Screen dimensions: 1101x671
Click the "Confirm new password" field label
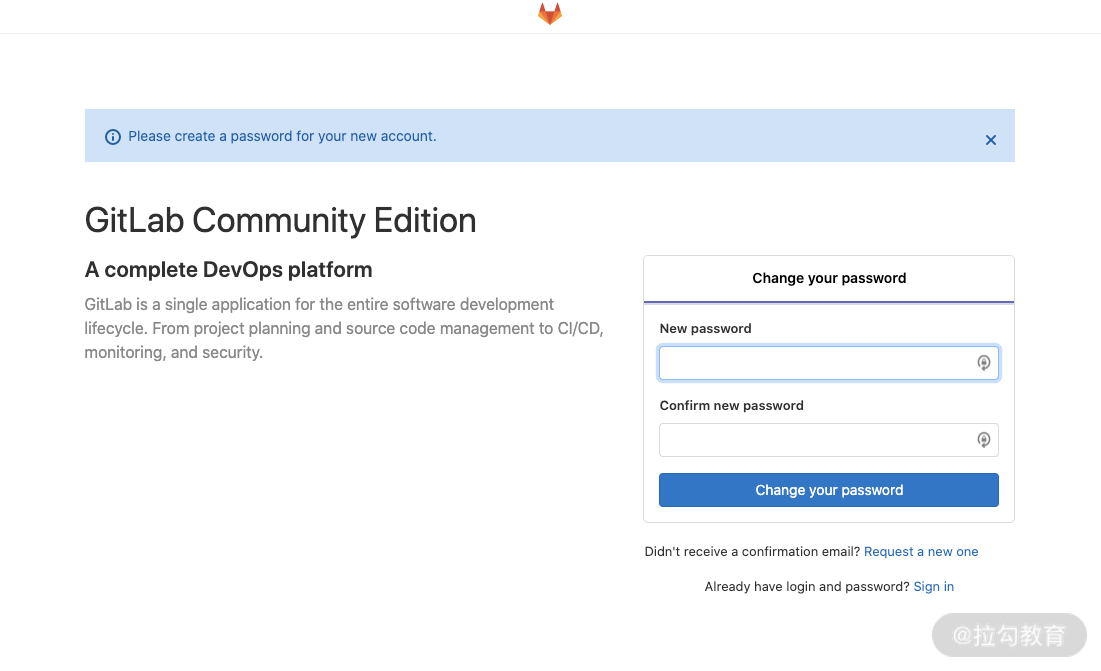click(x=731, y=405)
